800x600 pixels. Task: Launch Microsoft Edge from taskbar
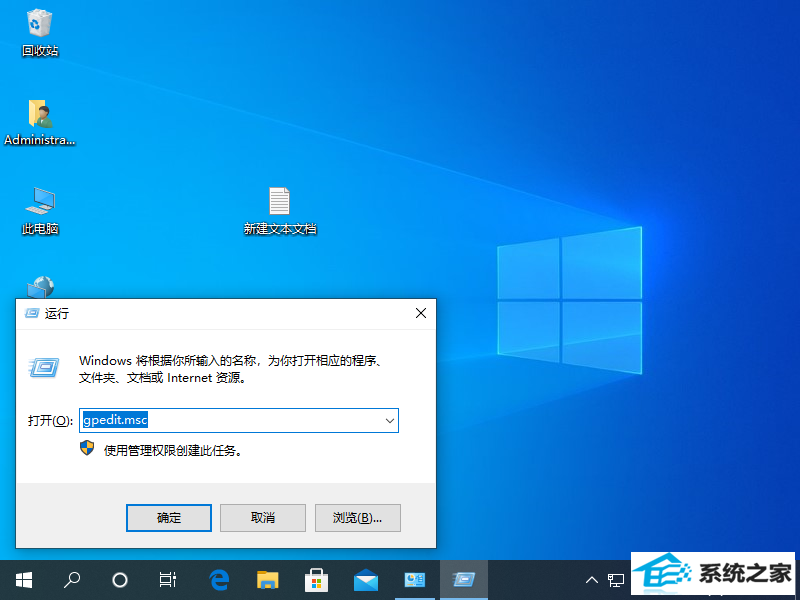tap(219, 580)
